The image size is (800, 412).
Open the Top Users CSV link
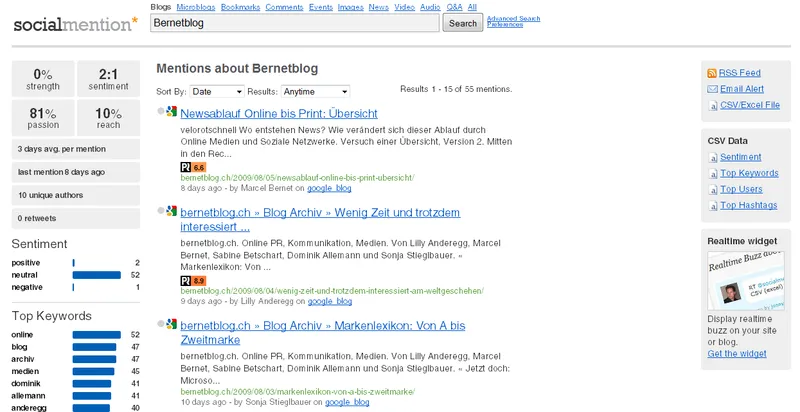click(x=741, y=189)
